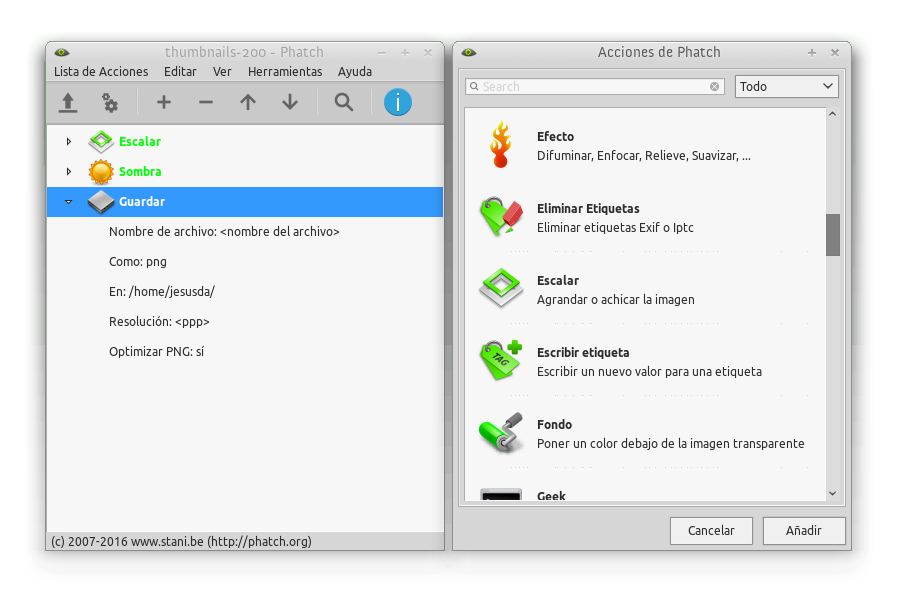Click the Sombra sun icon

(x=101, y=172)
